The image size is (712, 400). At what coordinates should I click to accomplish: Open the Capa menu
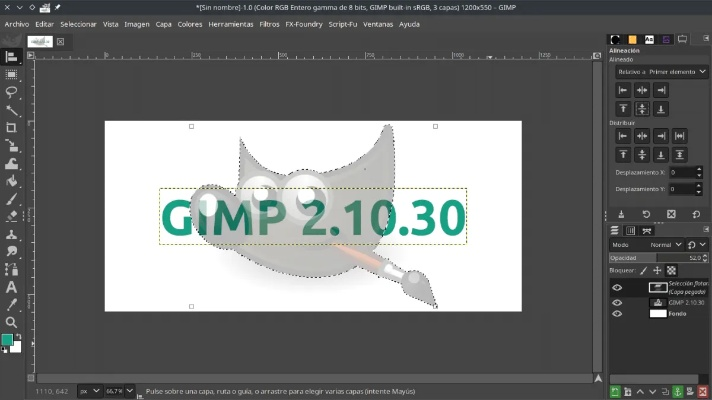[163, 25]
